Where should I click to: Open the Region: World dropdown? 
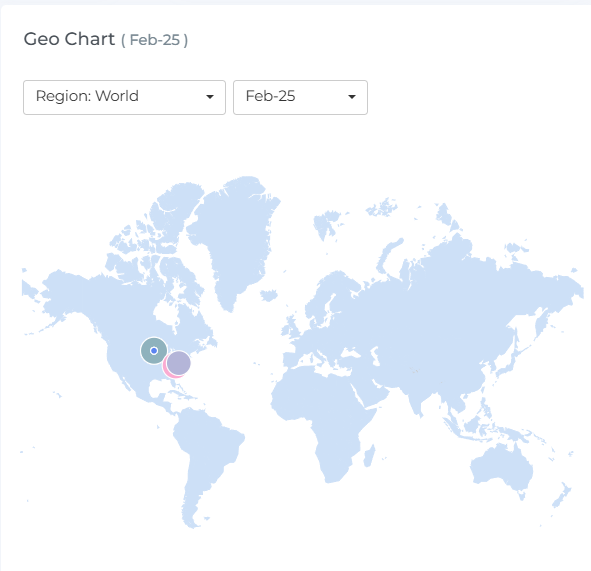pyautogui.click(x=124, y=97)
